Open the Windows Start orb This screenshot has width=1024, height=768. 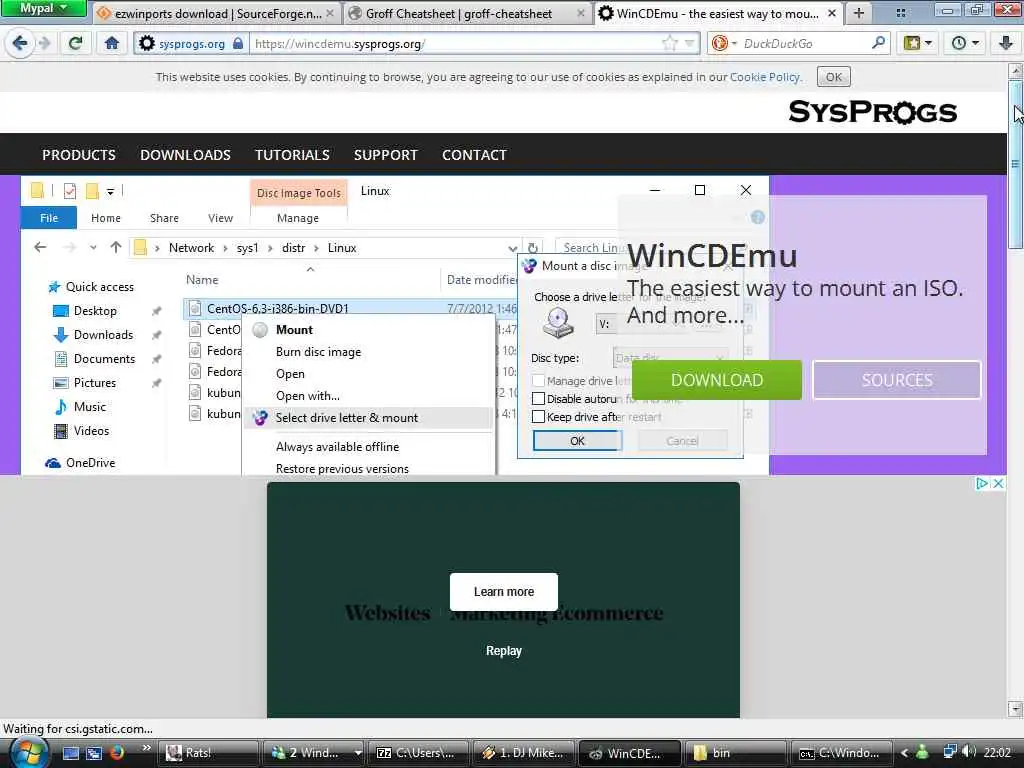pos(29,753)
